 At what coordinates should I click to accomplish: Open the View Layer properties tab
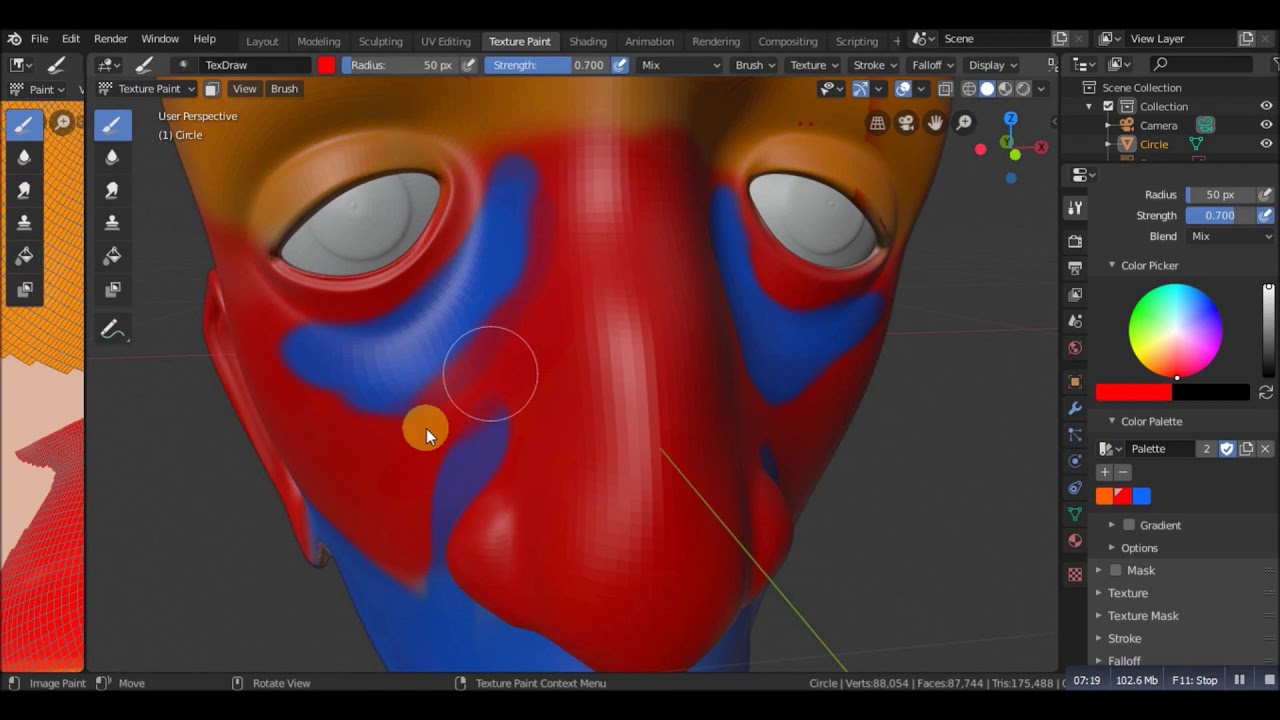pyautogui.click(x=1075, y=295)
